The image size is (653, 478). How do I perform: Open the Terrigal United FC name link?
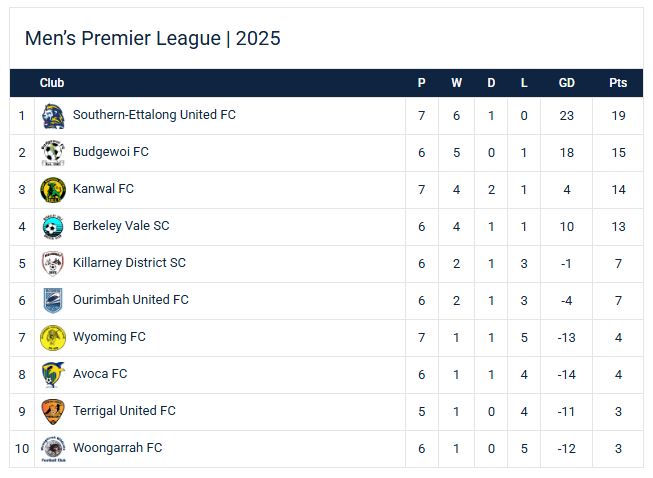click(x=124, y=411)
